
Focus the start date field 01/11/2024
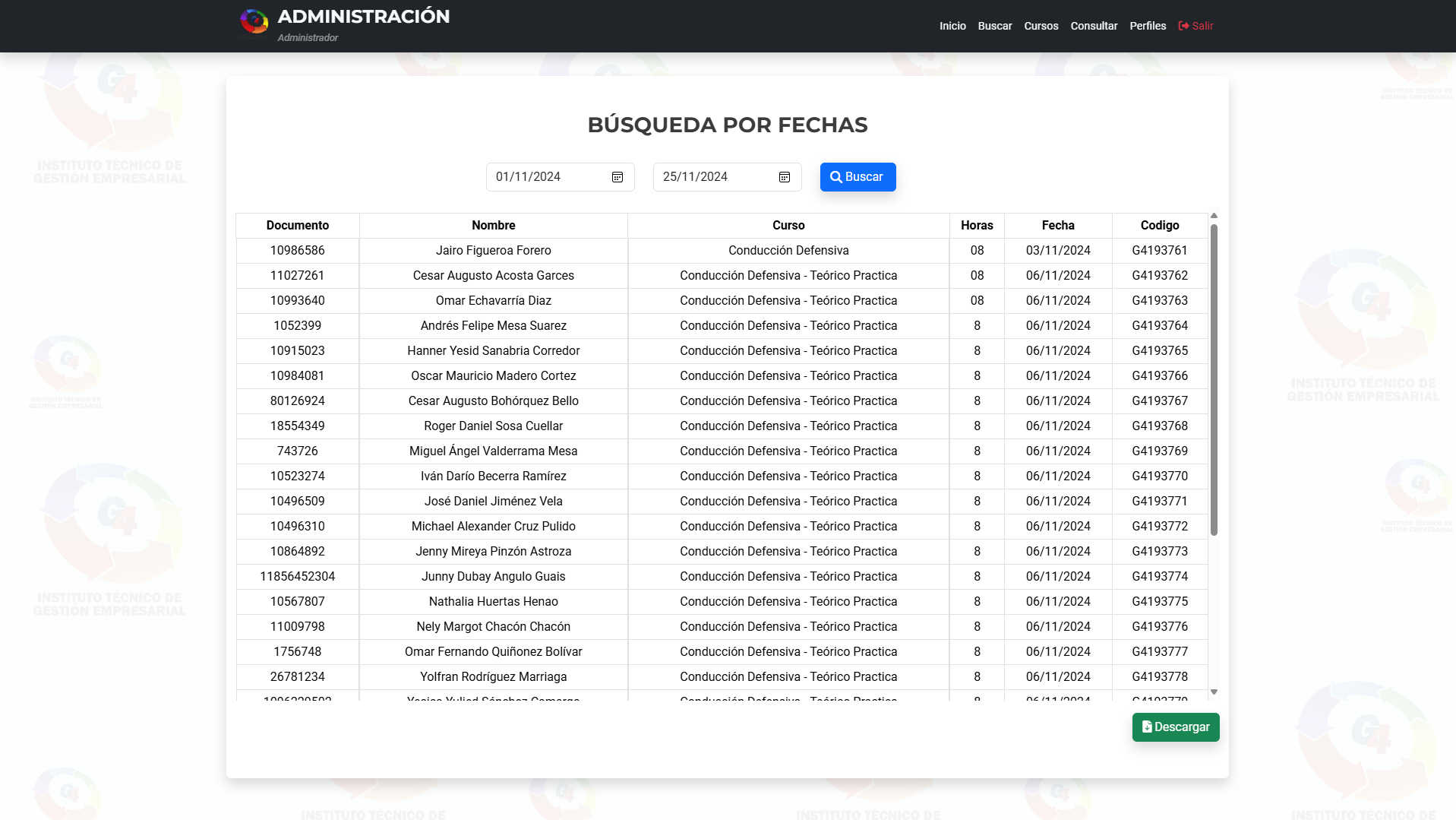pyautogui.click(x=547, y=177)
